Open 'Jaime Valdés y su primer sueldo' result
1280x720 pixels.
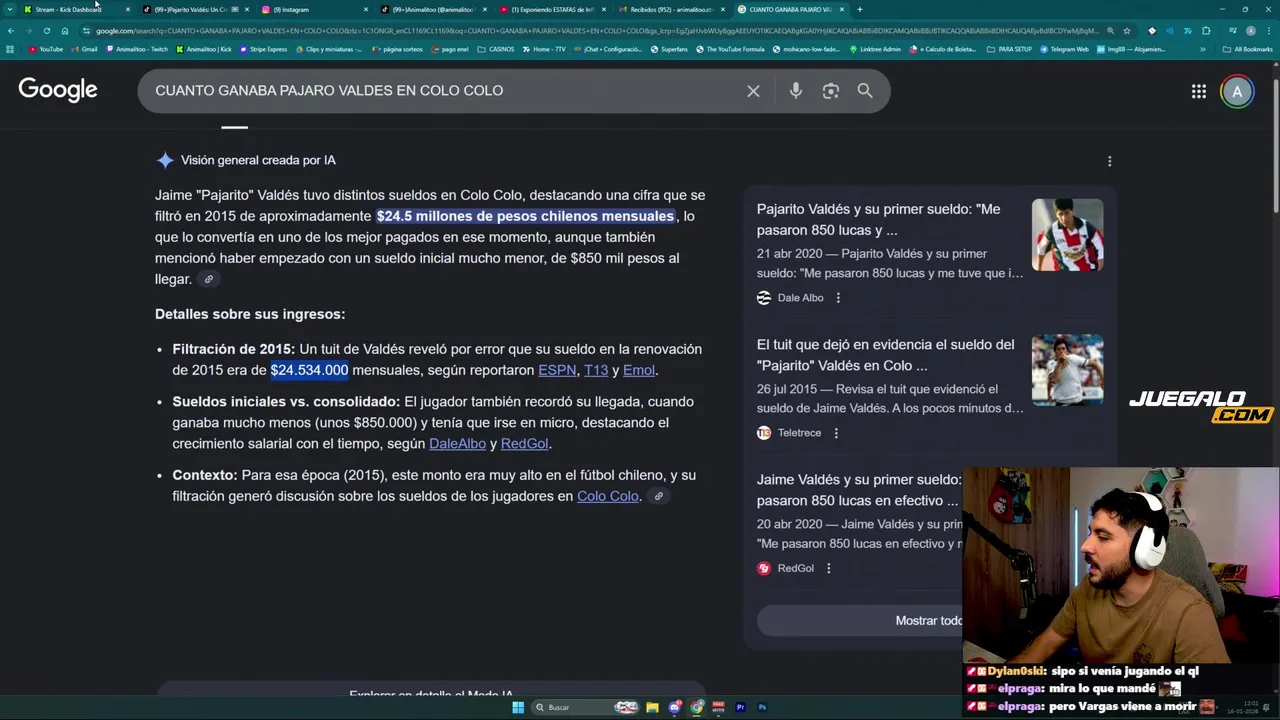858,490
